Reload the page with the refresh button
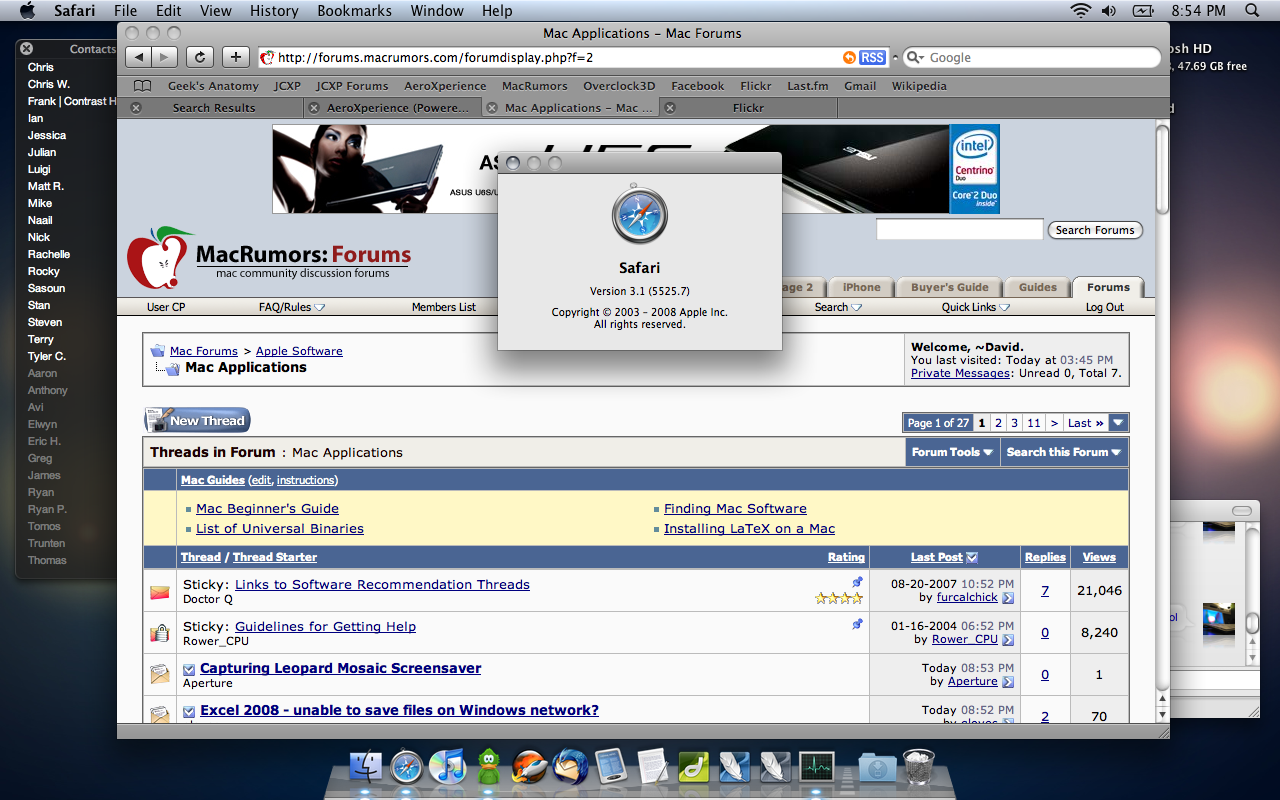The width and height of the screenshot is (1280, 800). (x=200, y=57)
